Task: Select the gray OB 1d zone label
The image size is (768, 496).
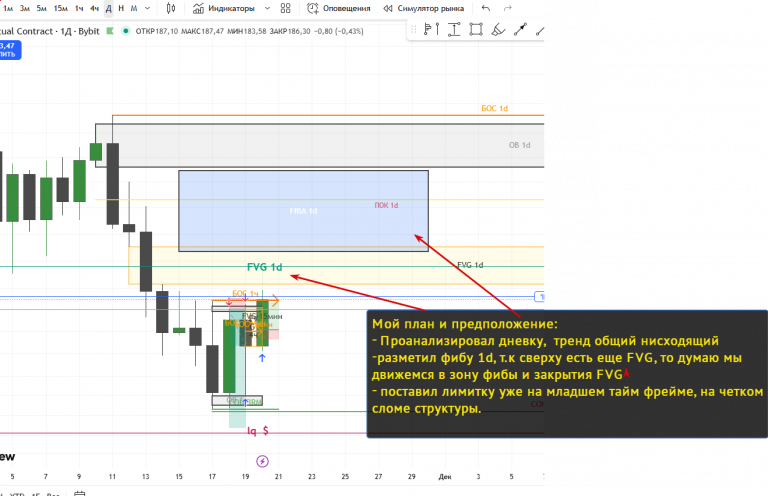Action: (519, 145)
